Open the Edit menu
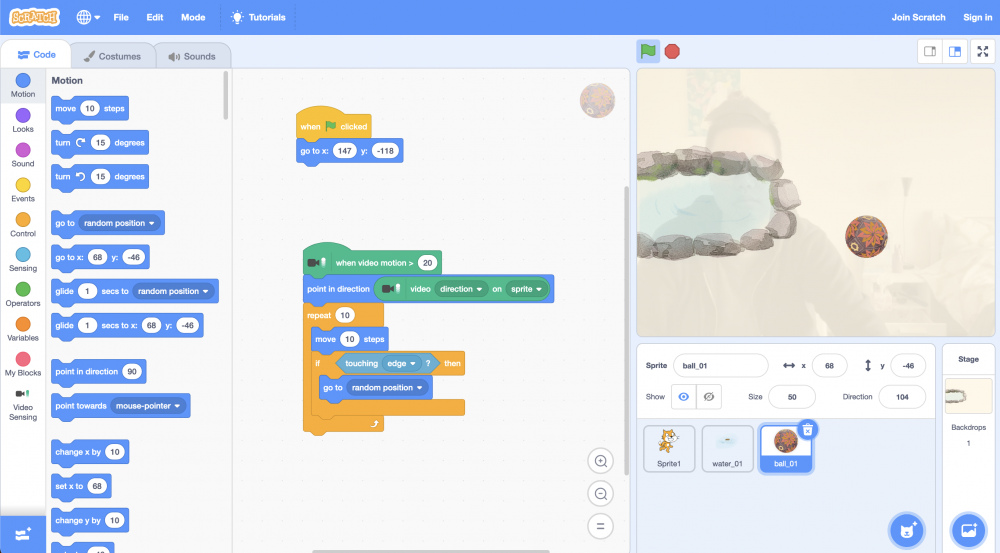Viewport: 1000px width, 553px height. click(x=154, y=17)
